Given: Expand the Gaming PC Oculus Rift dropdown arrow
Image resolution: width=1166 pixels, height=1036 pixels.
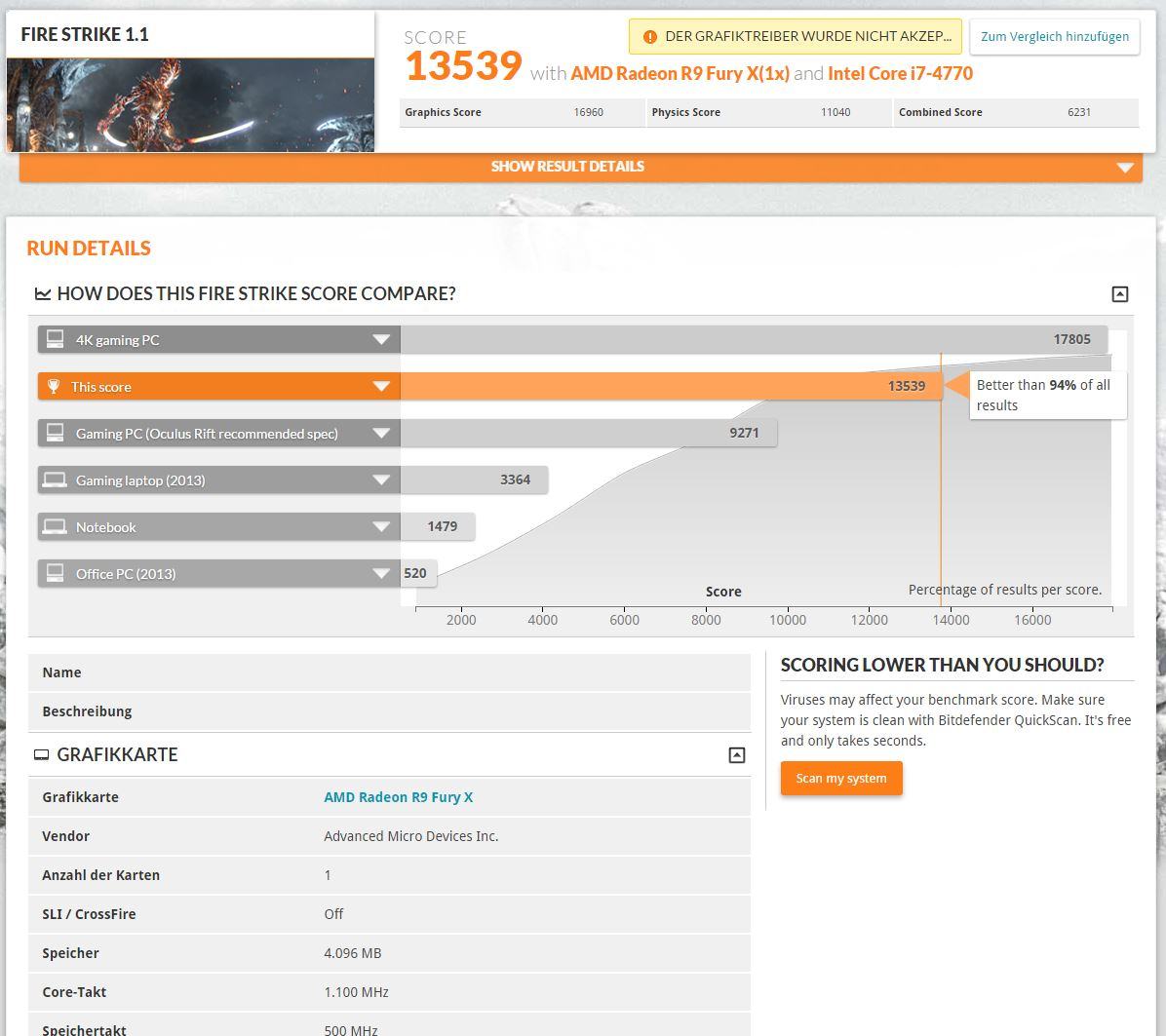Looking at the screenshot, I should tap(381, 434).
